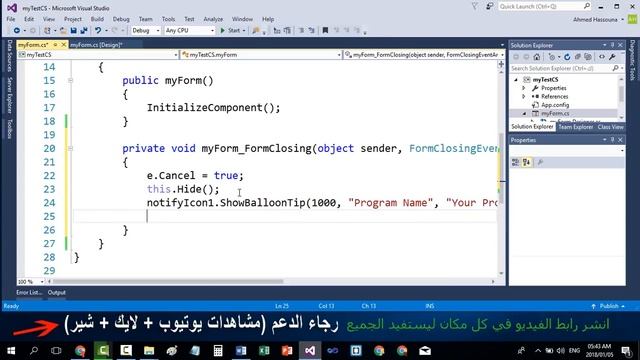This screenshot has height=360, width=640.
Task: Switch to the Class View tab
Action: click(610, 127)
